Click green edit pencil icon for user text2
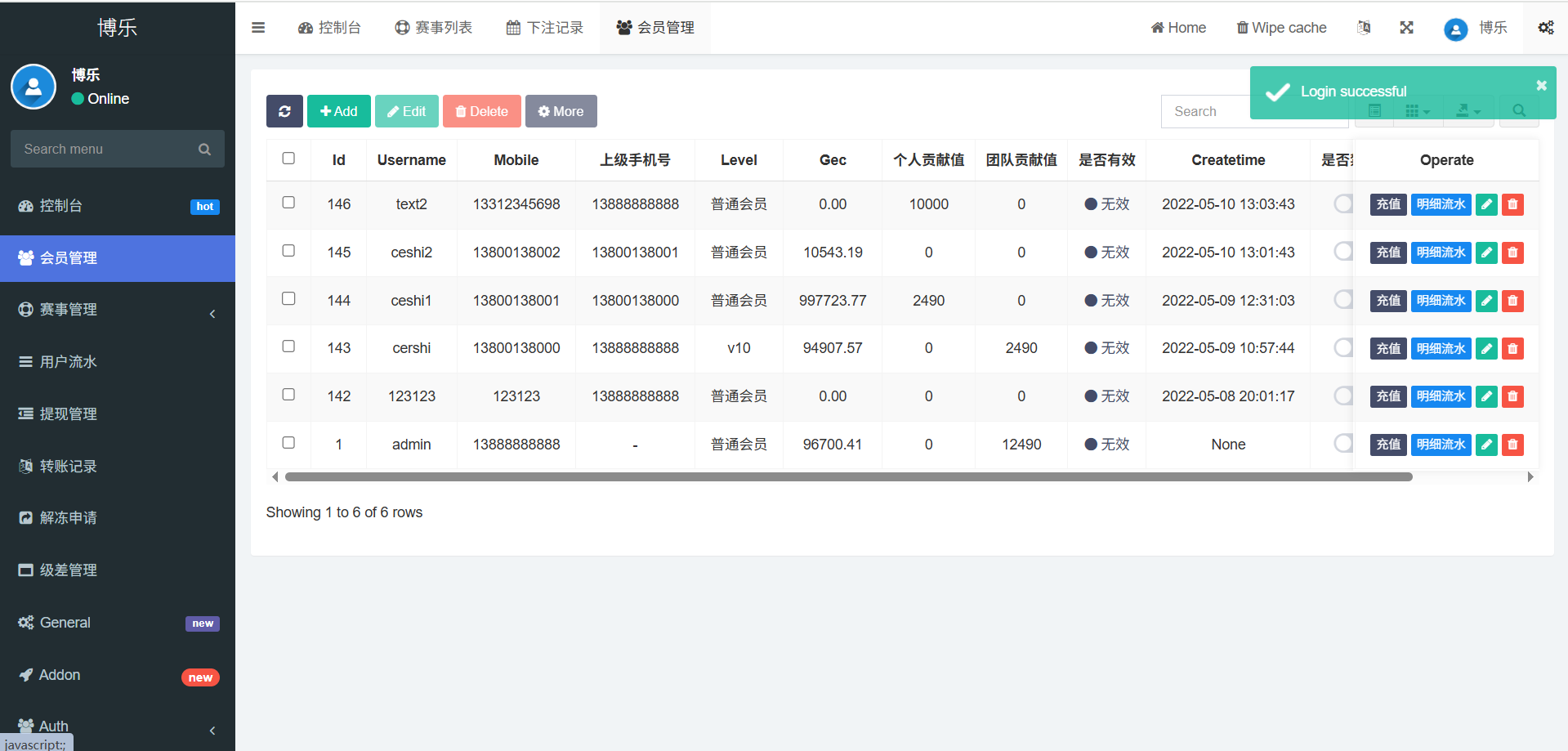Screen dimensions: 1568x751 click(x=1486, y=204)
